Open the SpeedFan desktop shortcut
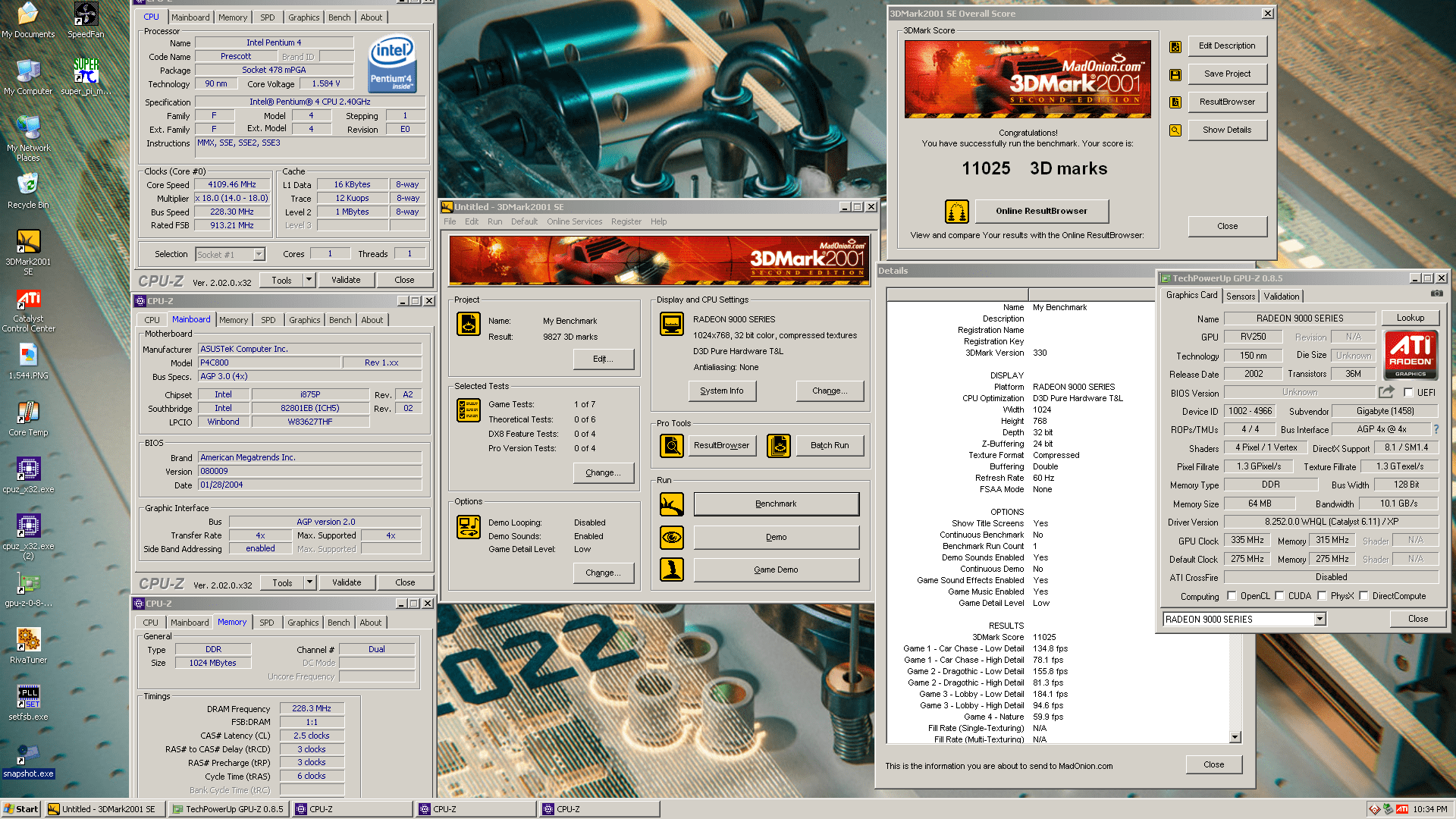The image size is (1456, 819). pos(86,20)
